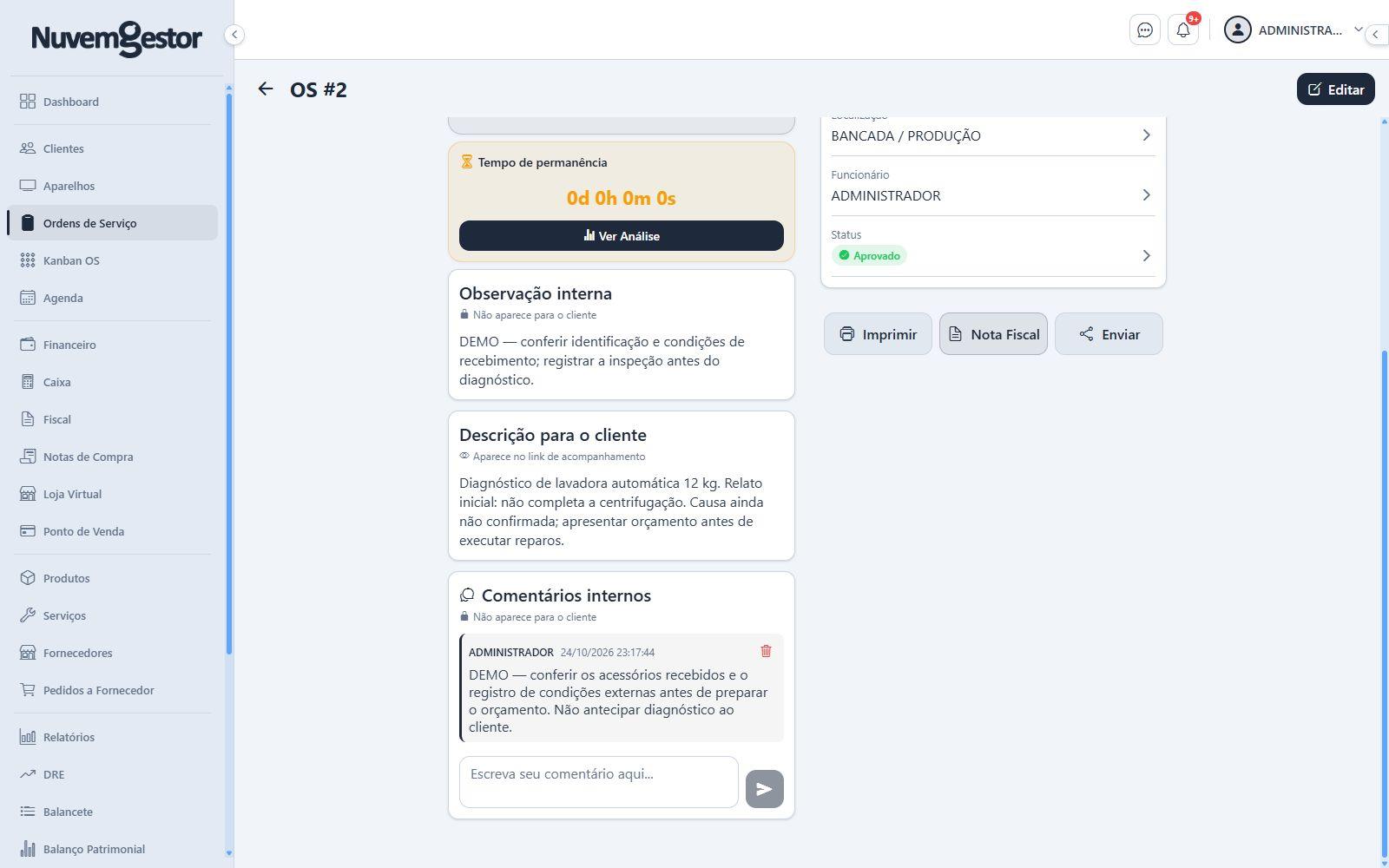The height and width of the screenshot is (868, 1389).
Task: Open the Serviços list
Action: [112, 615]
